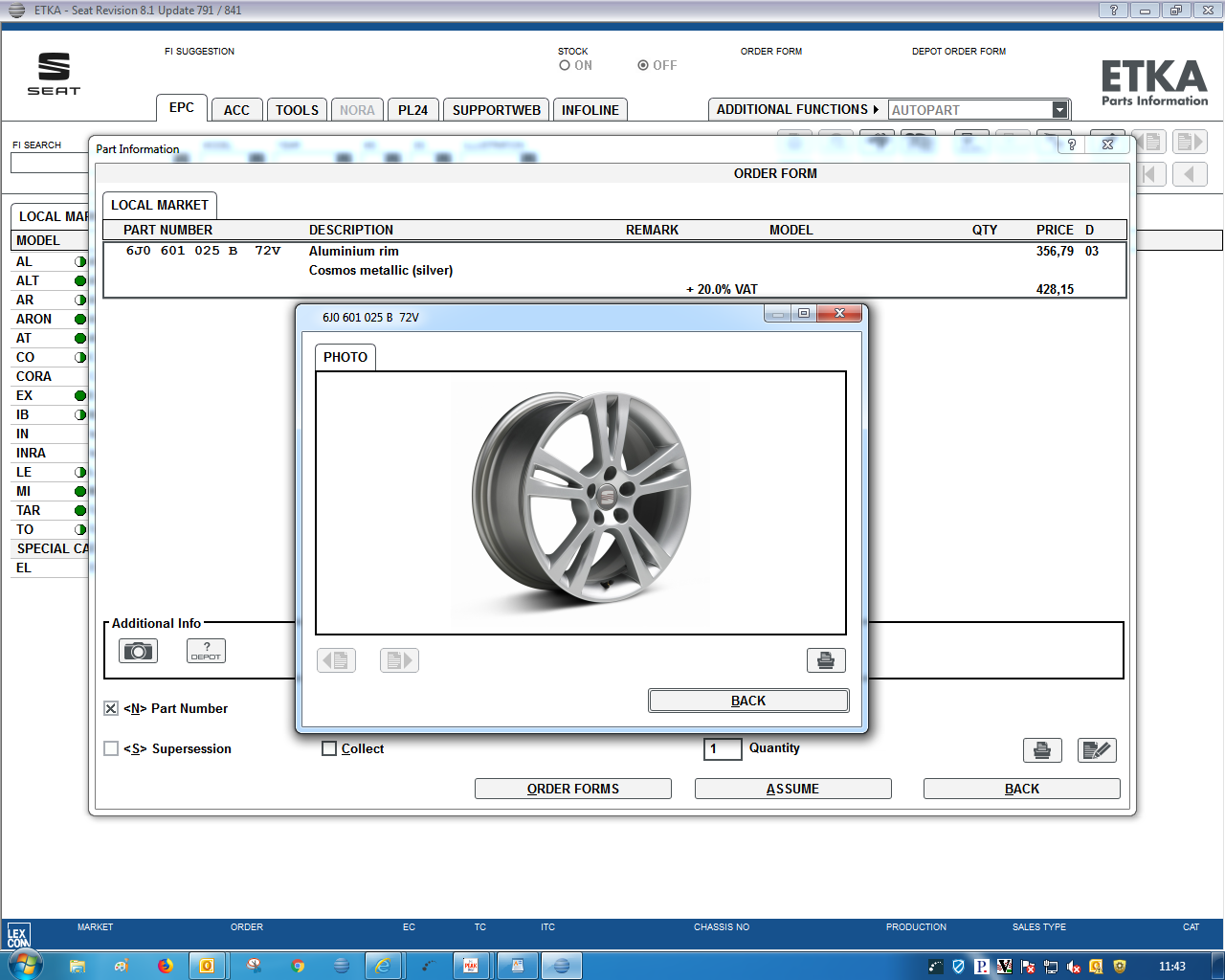Click the printer icon beside Quantity field
Image resolution: width=1225 pixels, height=980 pixels.
click(x=1042, y=750)
